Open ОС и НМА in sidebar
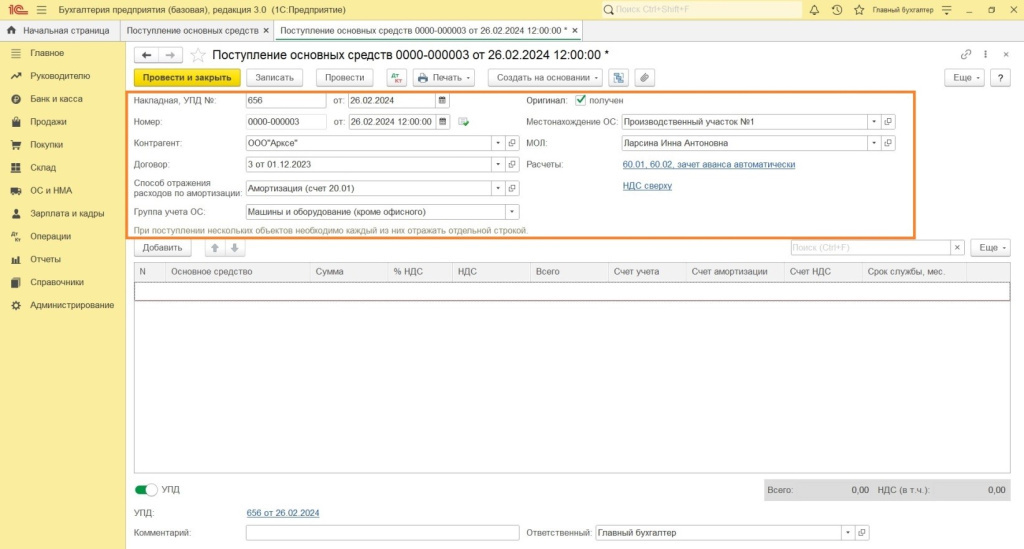 click(50, 190)
